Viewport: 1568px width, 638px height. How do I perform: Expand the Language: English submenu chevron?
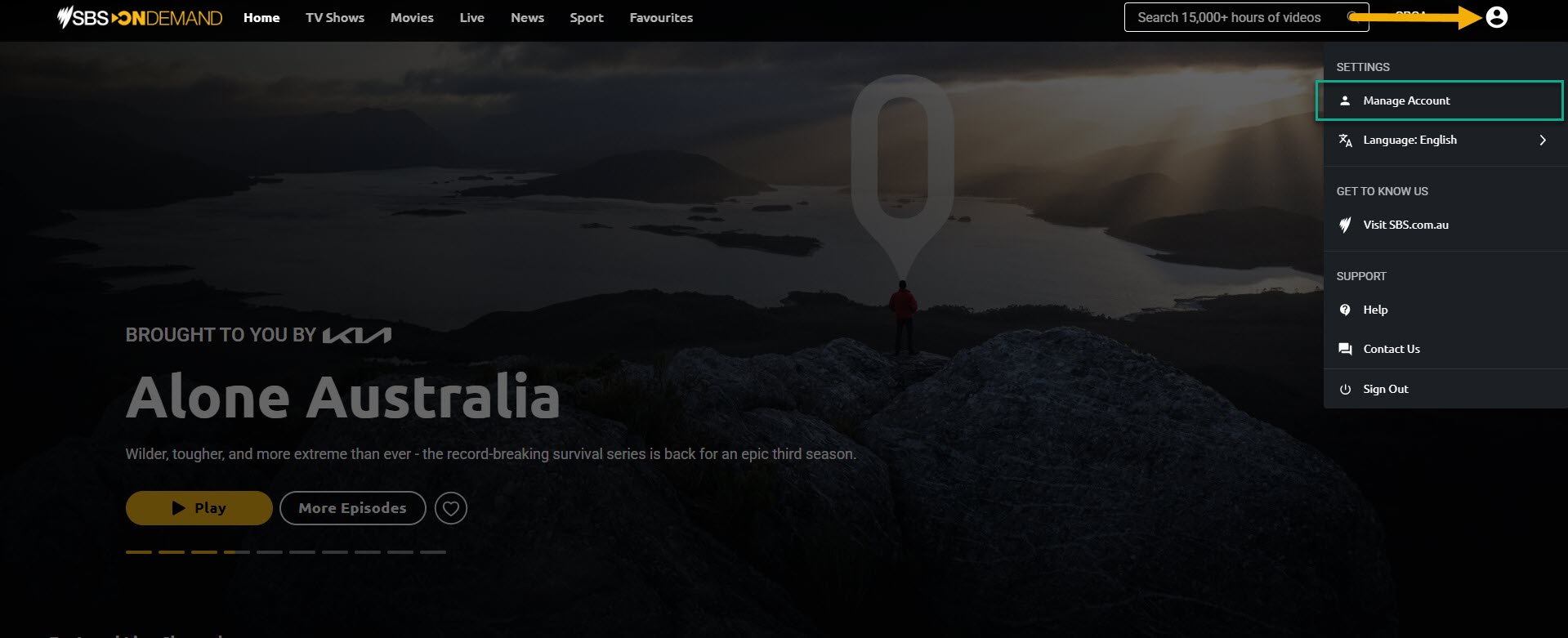(x=1543, y=141)
